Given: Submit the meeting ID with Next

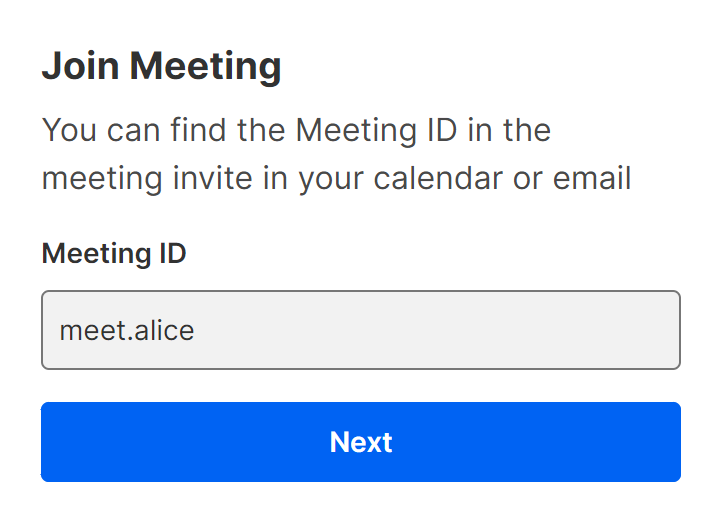Looking at the screenshot, I should click(x=360, y=442).
